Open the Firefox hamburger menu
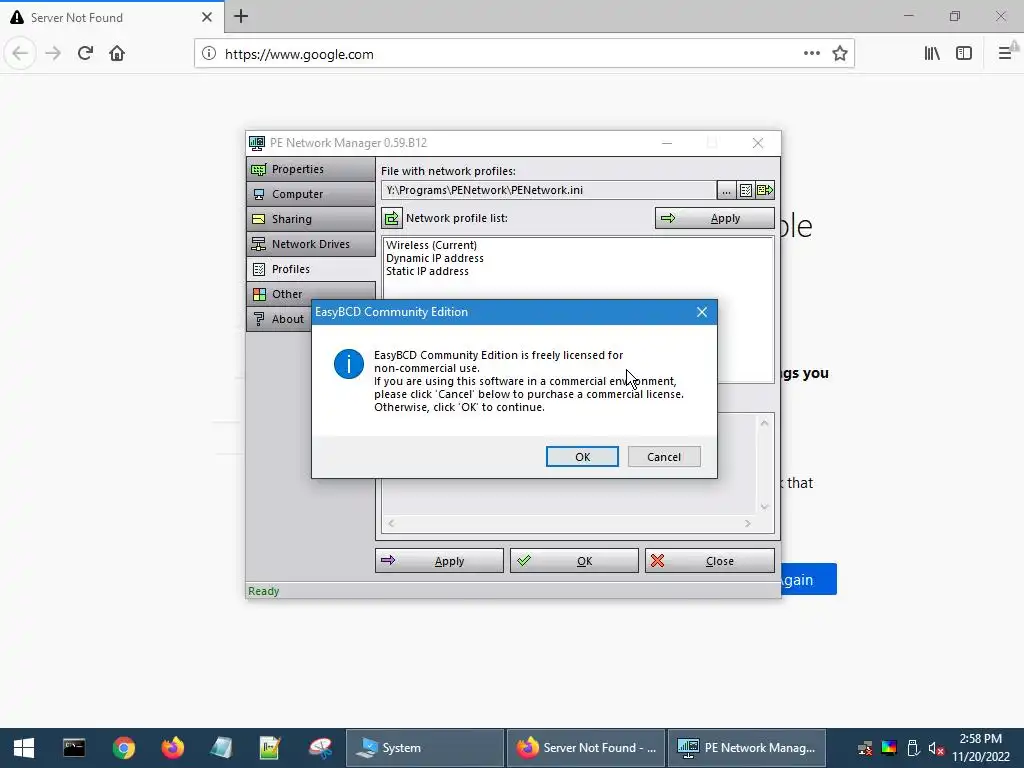Viewport: 1024px width, 768px height. (x=1005, y=54)
